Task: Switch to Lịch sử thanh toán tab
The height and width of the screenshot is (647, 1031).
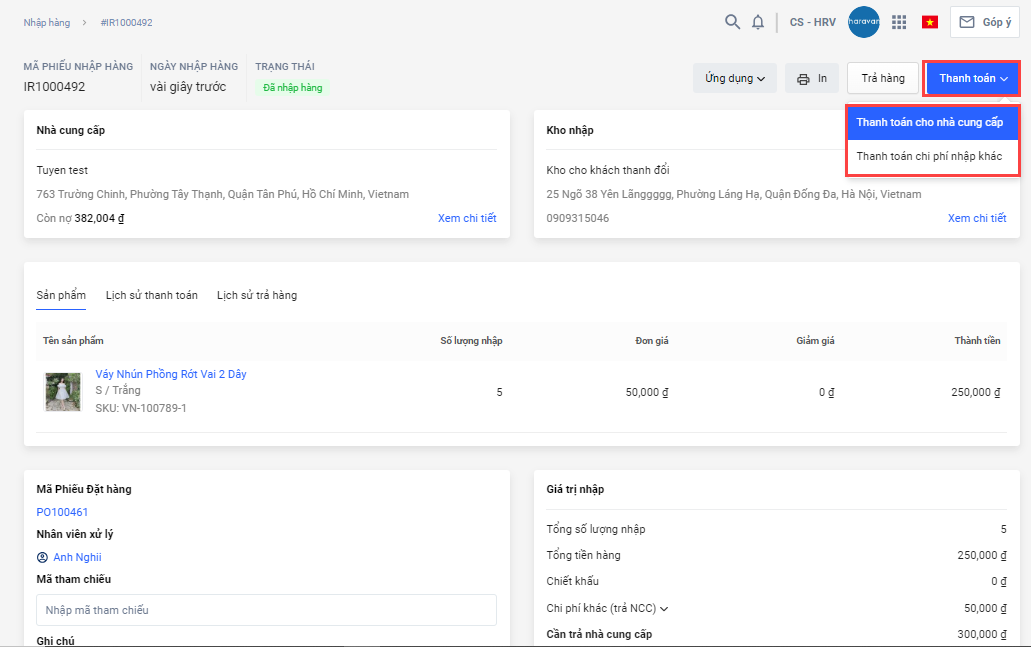Action: [152, 295]
